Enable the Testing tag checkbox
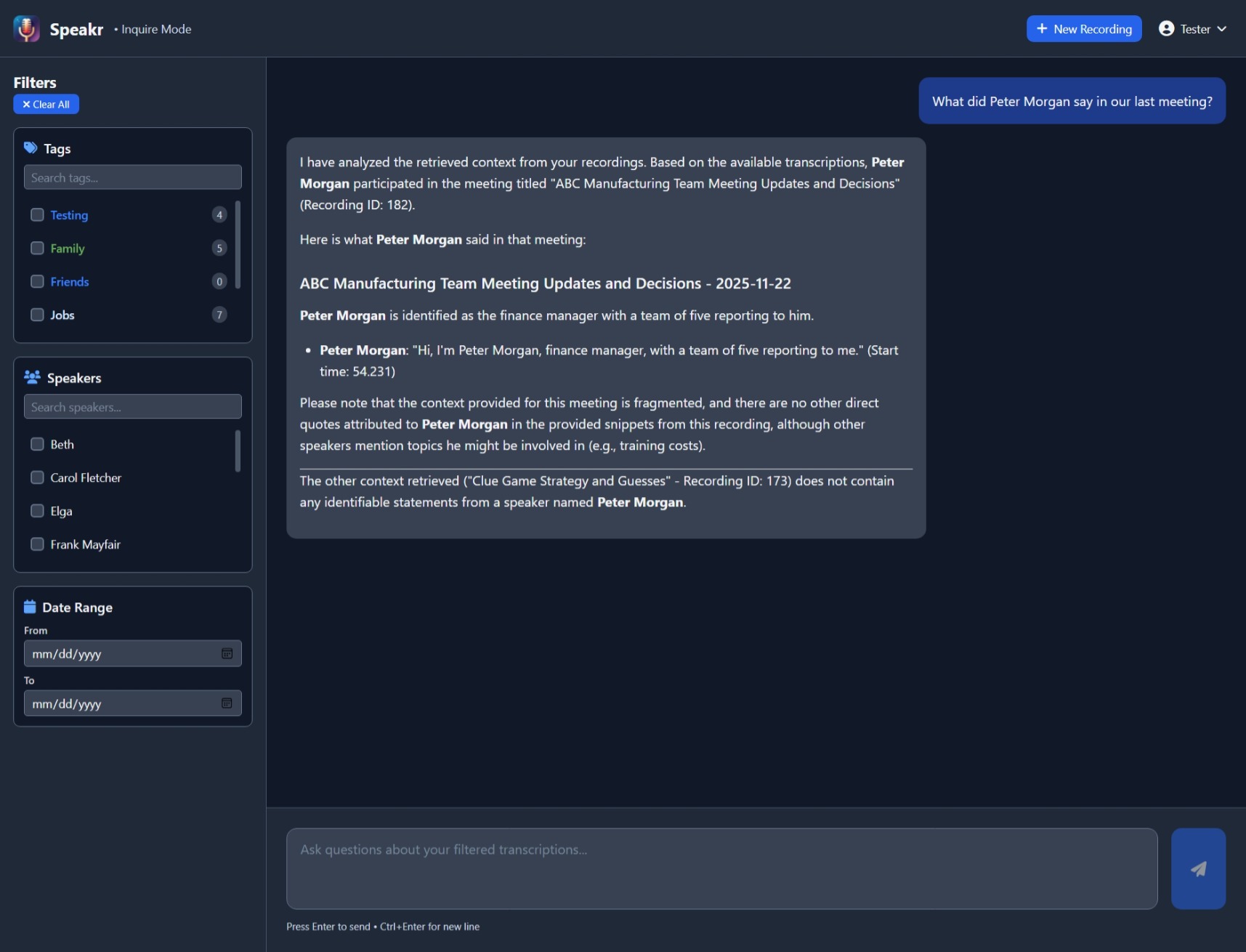 (37, 214)
